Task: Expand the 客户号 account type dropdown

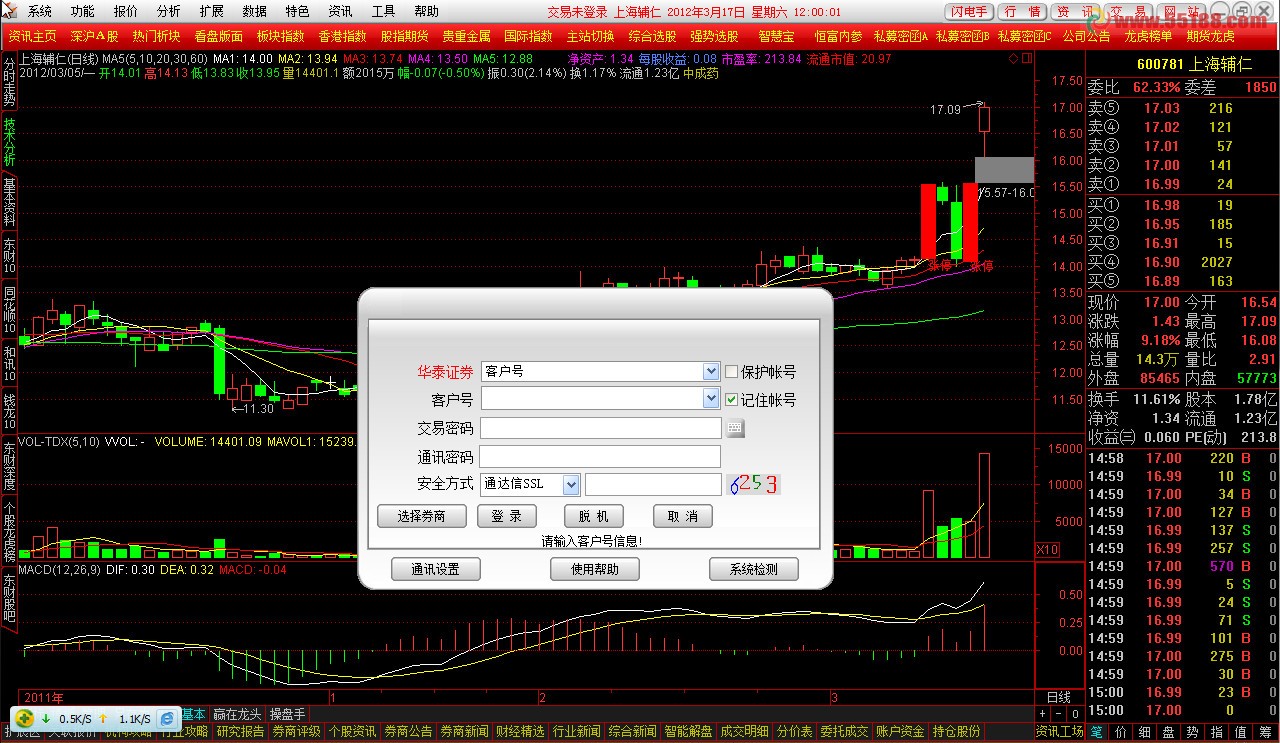Action: [711, 371]
